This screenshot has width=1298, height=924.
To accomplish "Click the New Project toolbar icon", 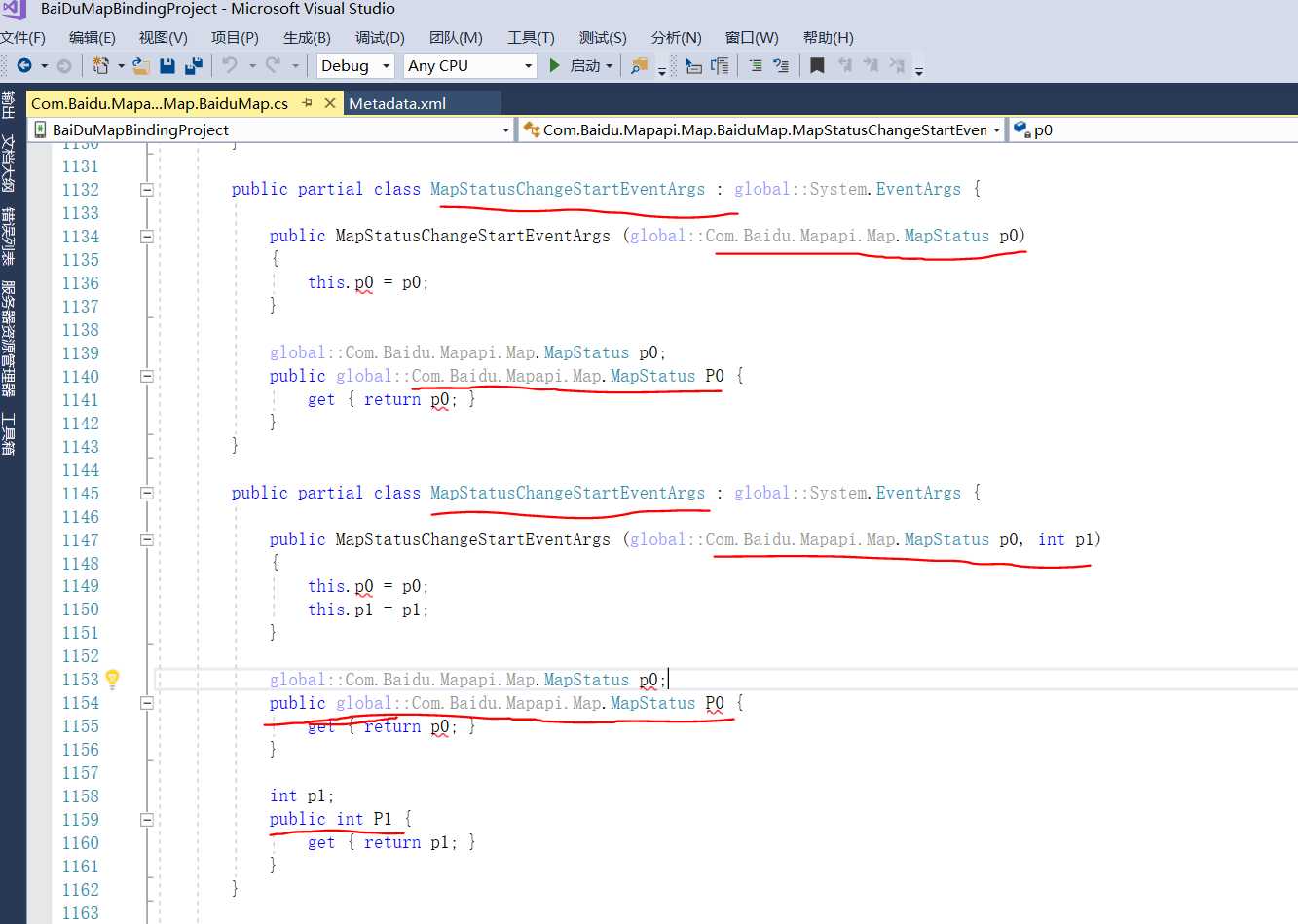I will coord(100,65).
